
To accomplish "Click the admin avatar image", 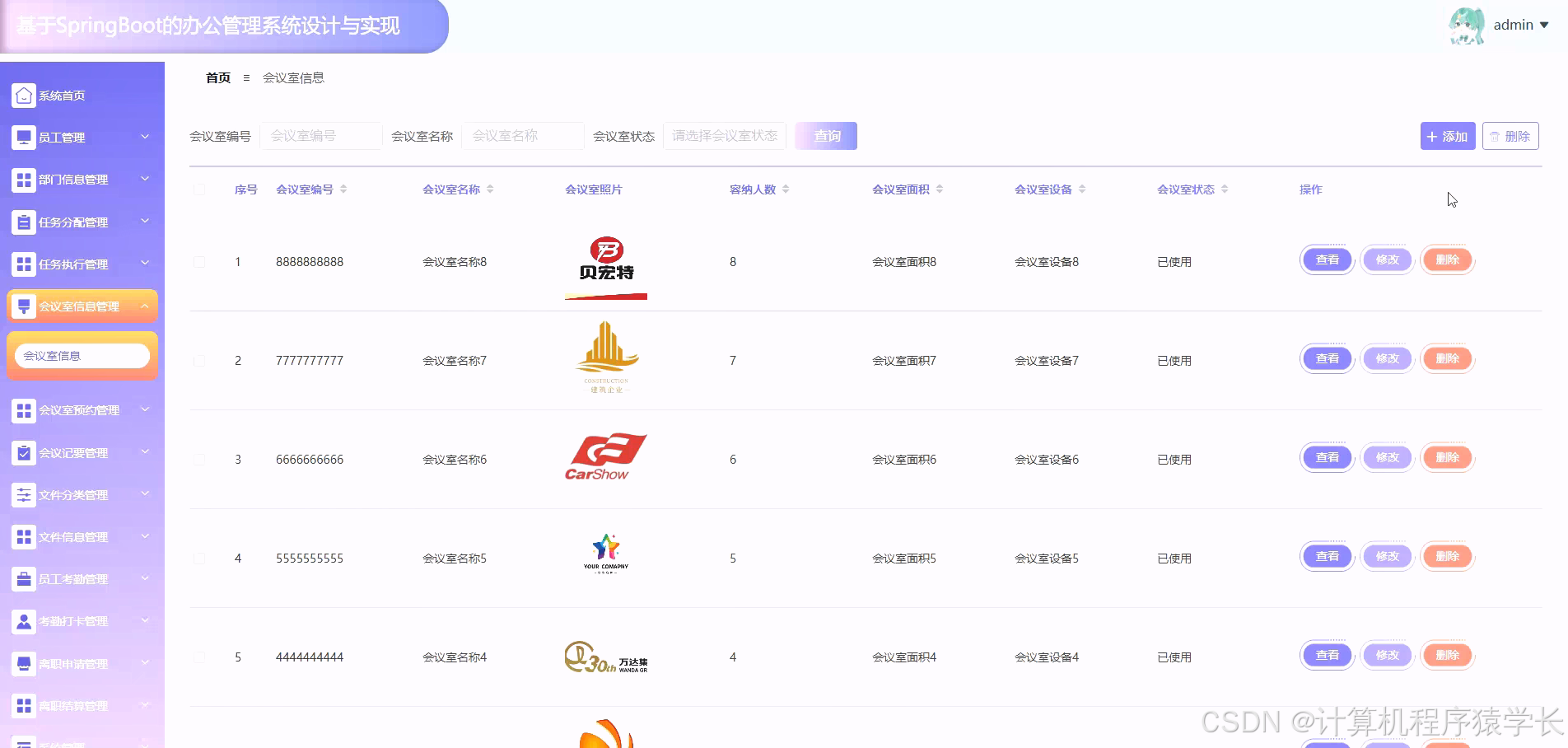I will pyautogui.click(x=1467, y=26).
